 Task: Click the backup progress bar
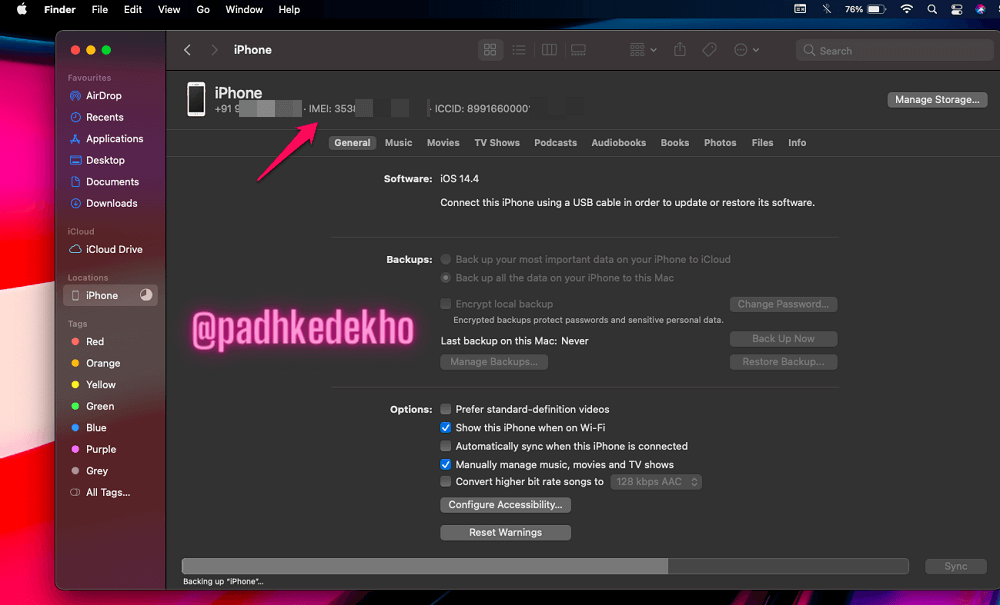[x=545, y=566]
